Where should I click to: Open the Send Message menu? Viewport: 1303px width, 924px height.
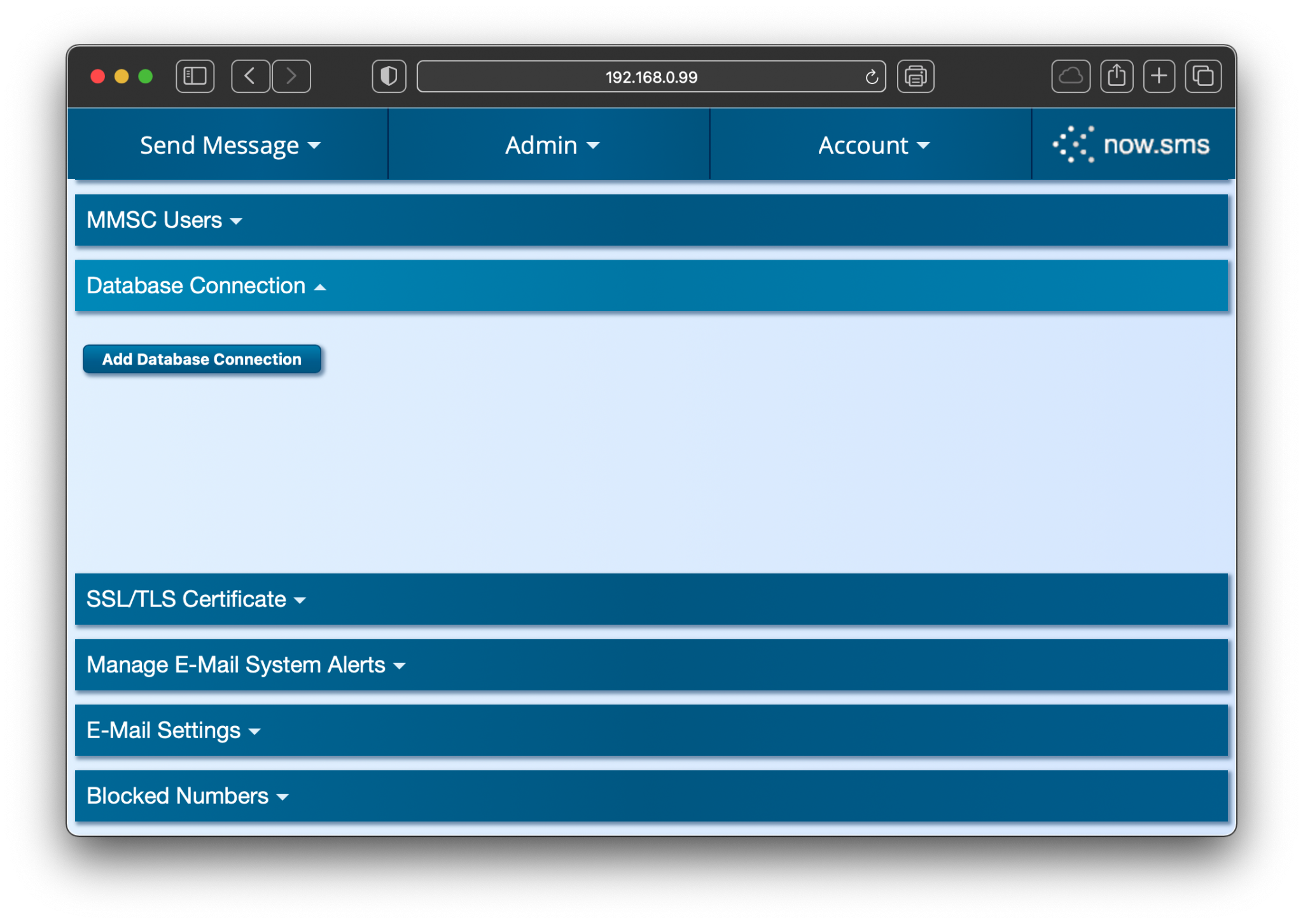(230, 144)
